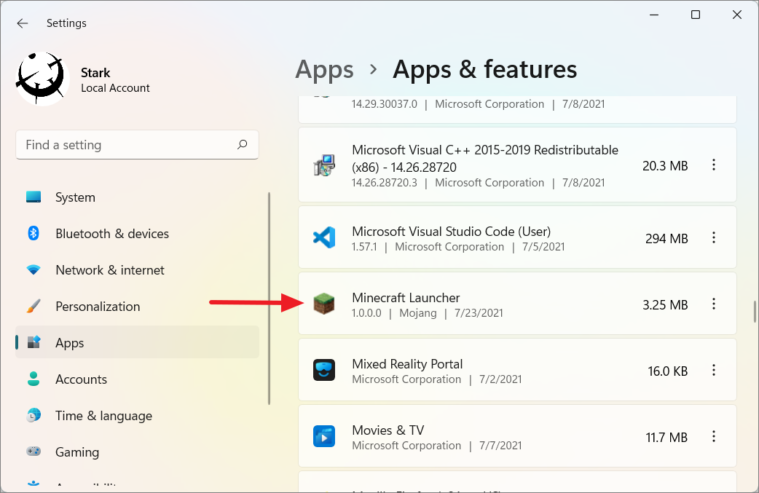
Task: Click the Mixed Reality Portal title
Action: click(407, 364)
